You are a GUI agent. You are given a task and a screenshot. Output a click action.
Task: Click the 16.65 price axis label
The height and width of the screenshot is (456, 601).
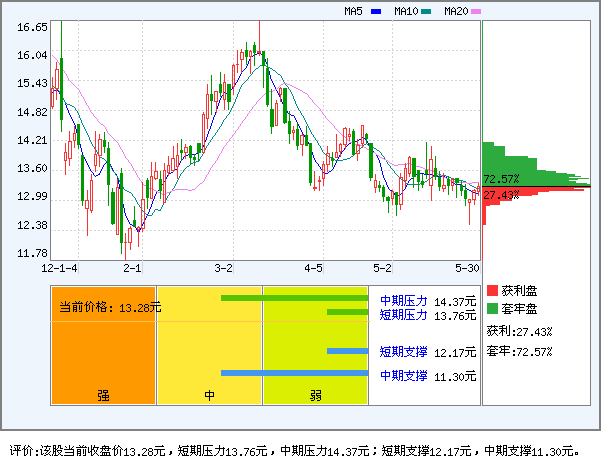(32, 27)
